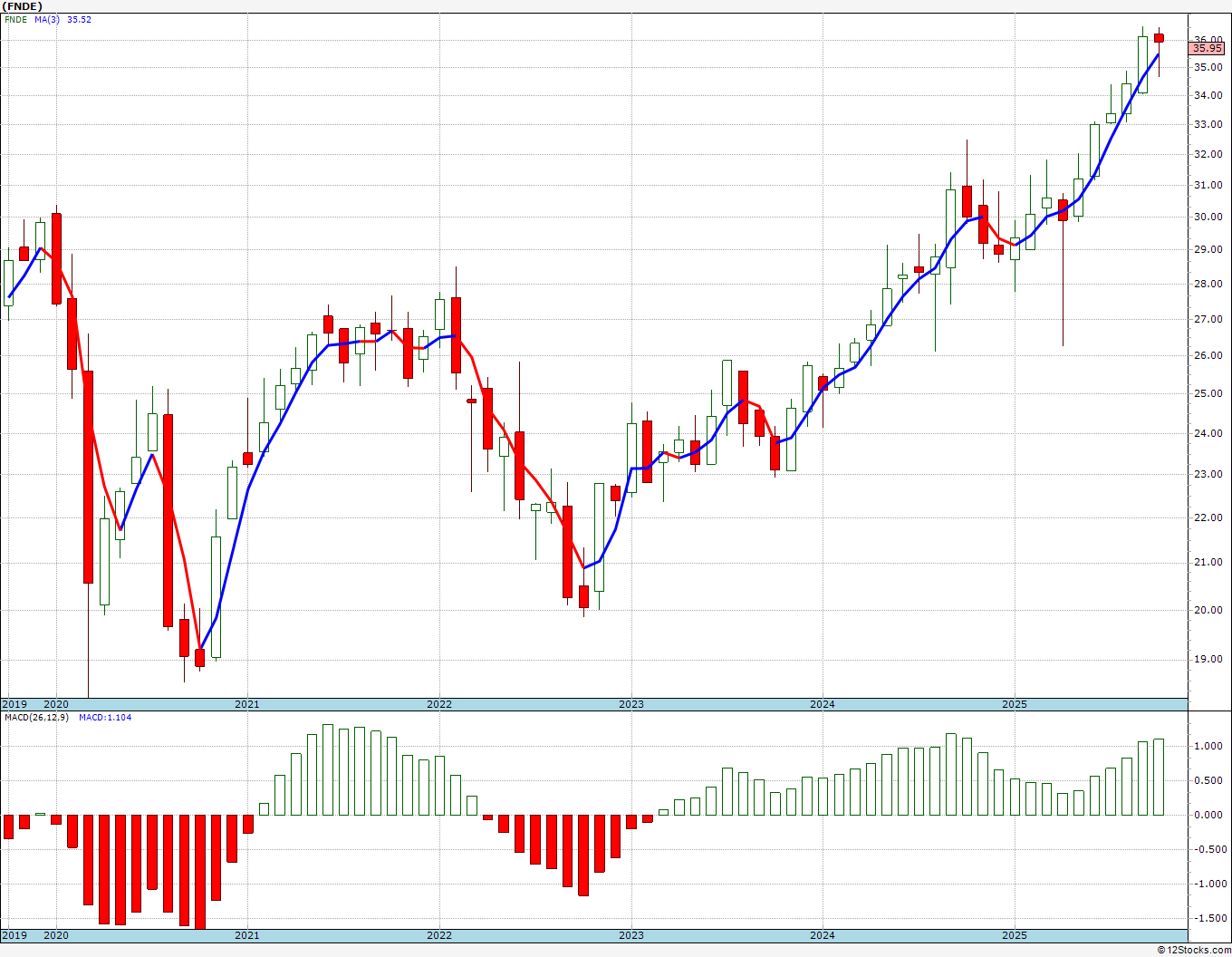The height and width of the screenshot is (957, 1232).
Task: Select "2020" on the price chart time axis
Action: click(56, 704)
